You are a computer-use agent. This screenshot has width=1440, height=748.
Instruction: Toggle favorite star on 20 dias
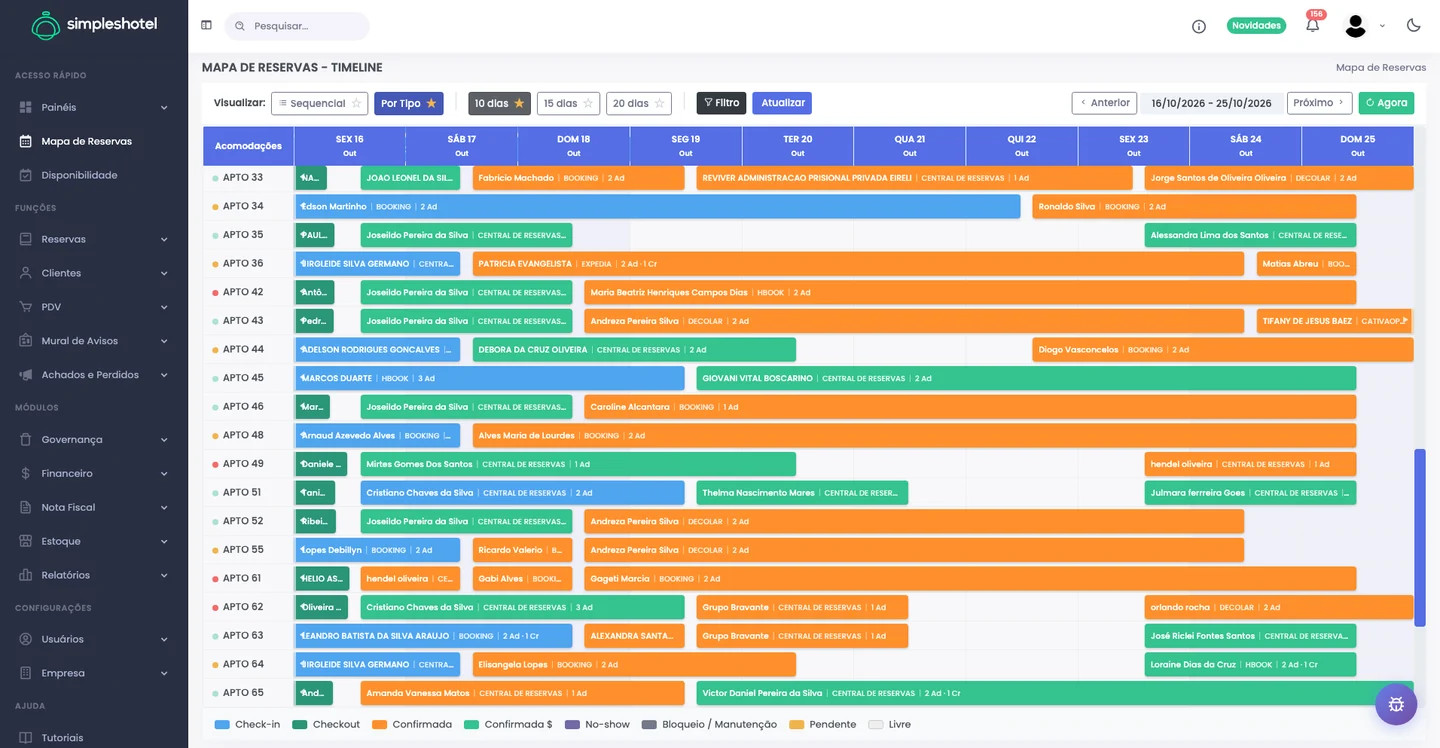[x=659, y=103]
